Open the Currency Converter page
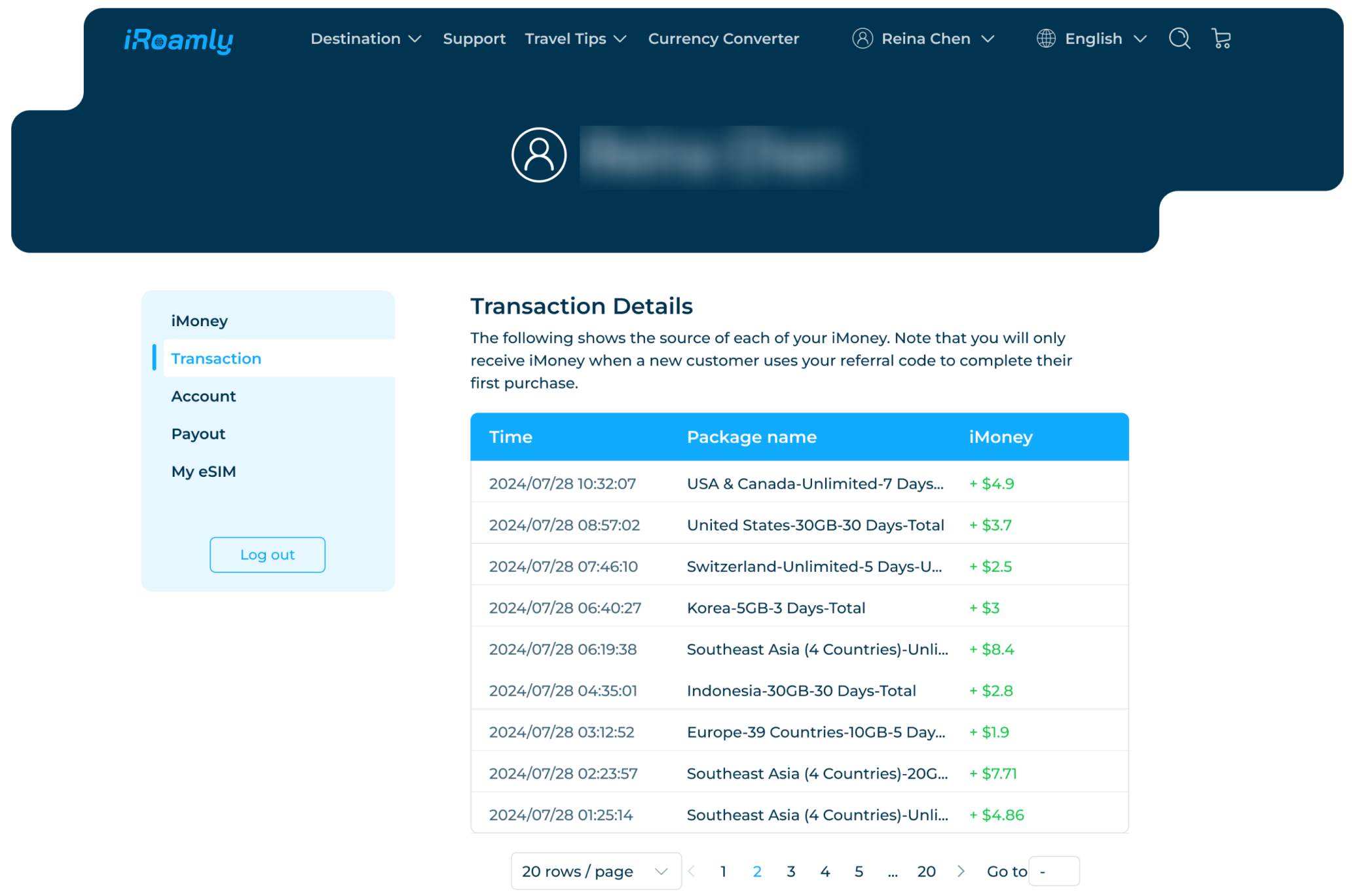The height and width of the screenshot is (896, 1355). point(724,39)
